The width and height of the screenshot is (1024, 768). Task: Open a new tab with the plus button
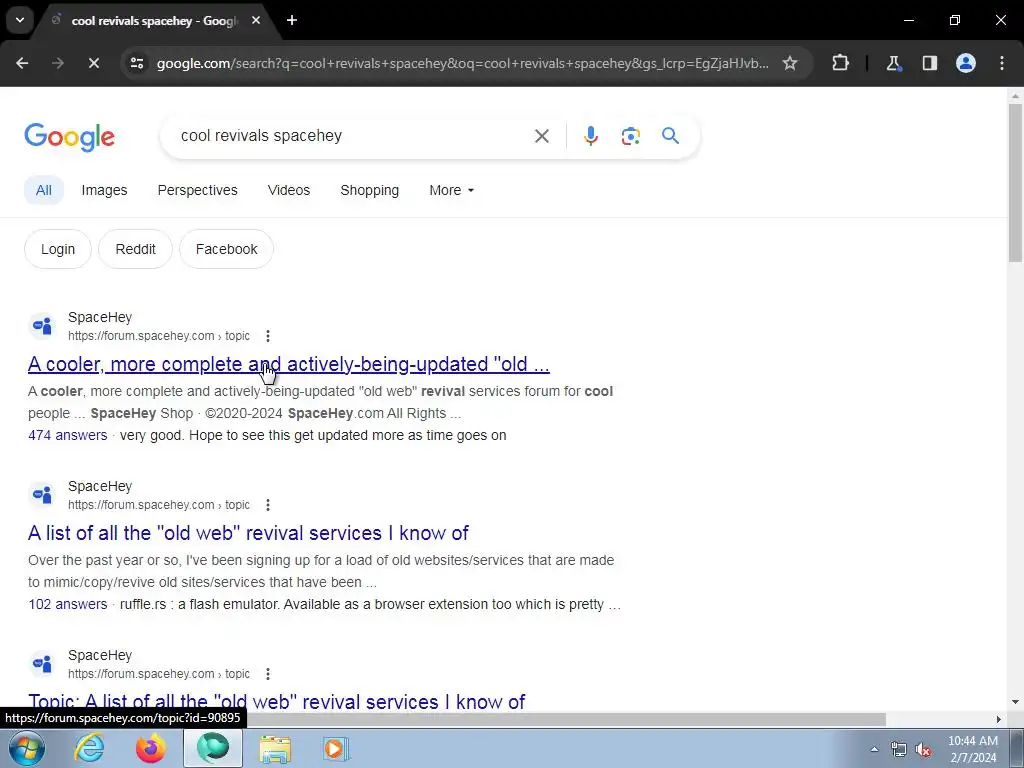coord(292,20)
